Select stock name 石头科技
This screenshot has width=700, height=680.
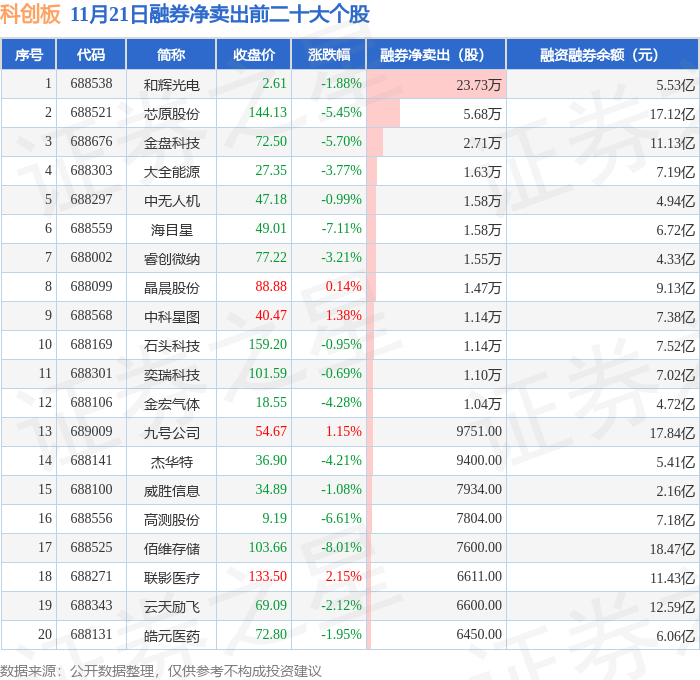pyautogui.click(x=171, y=346)
